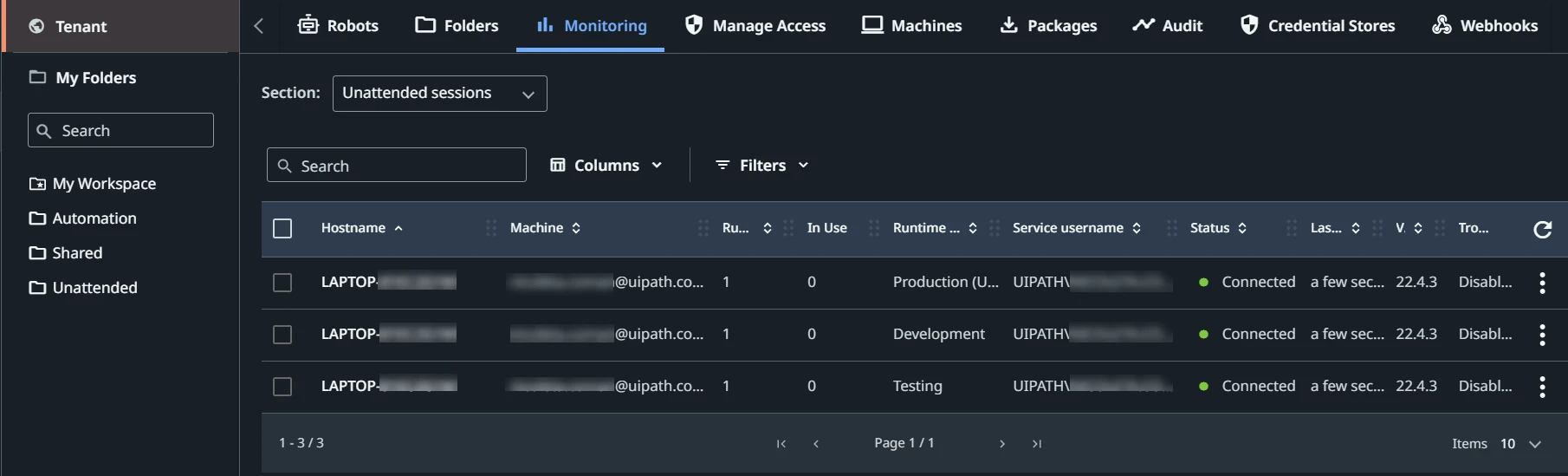Click the Columns table icon
Screen dimensions: 1568x476
(558, 165)
